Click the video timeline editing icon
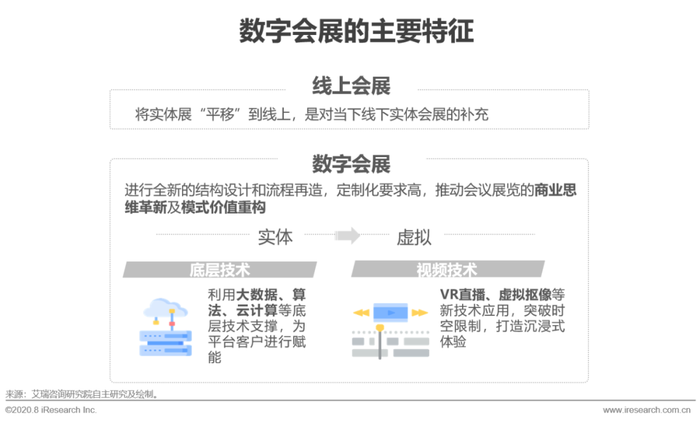 point(391,331)
